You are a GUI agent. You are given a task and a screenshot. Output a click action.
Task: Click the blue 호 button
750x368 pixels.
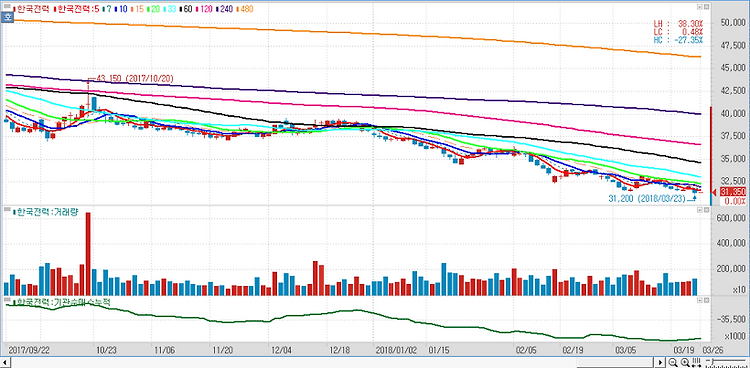(x=7, y=18)
